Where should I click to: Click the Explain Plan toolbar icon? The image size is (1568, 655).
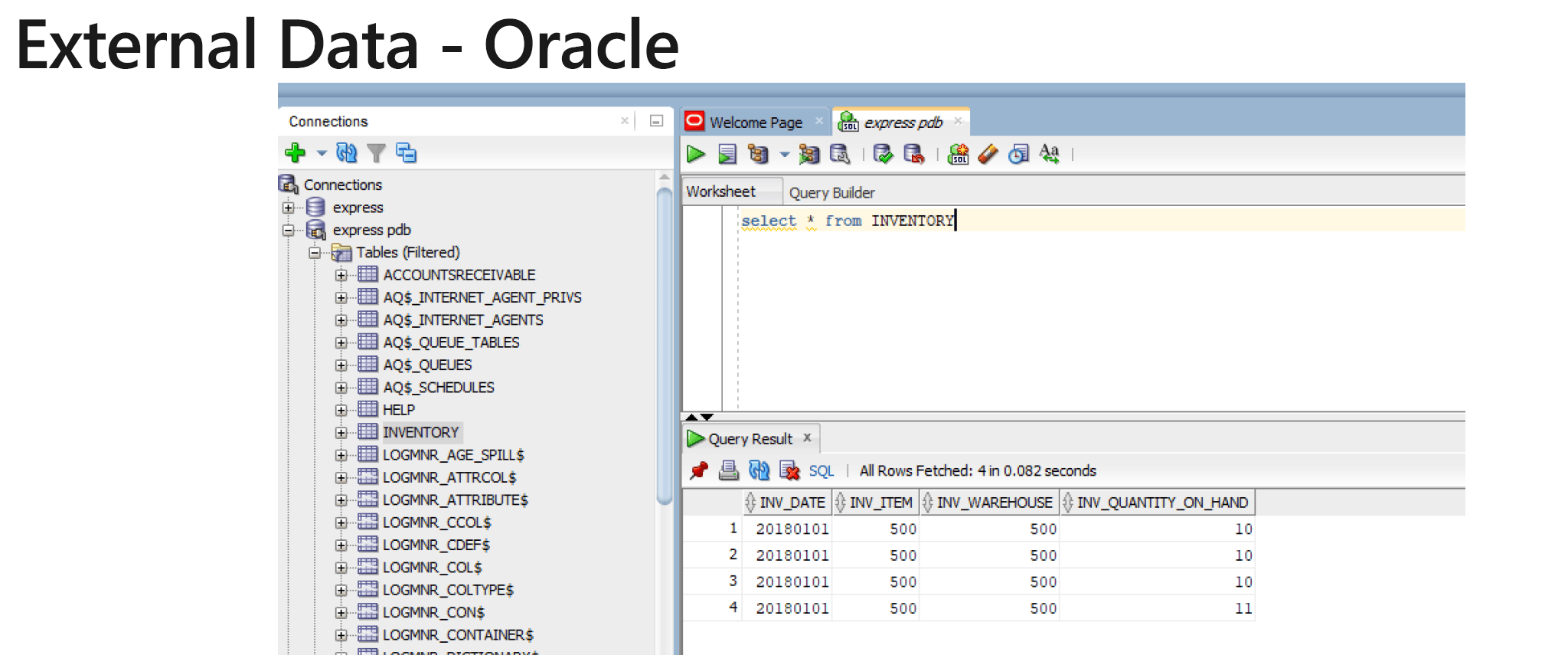coord(758,154)
